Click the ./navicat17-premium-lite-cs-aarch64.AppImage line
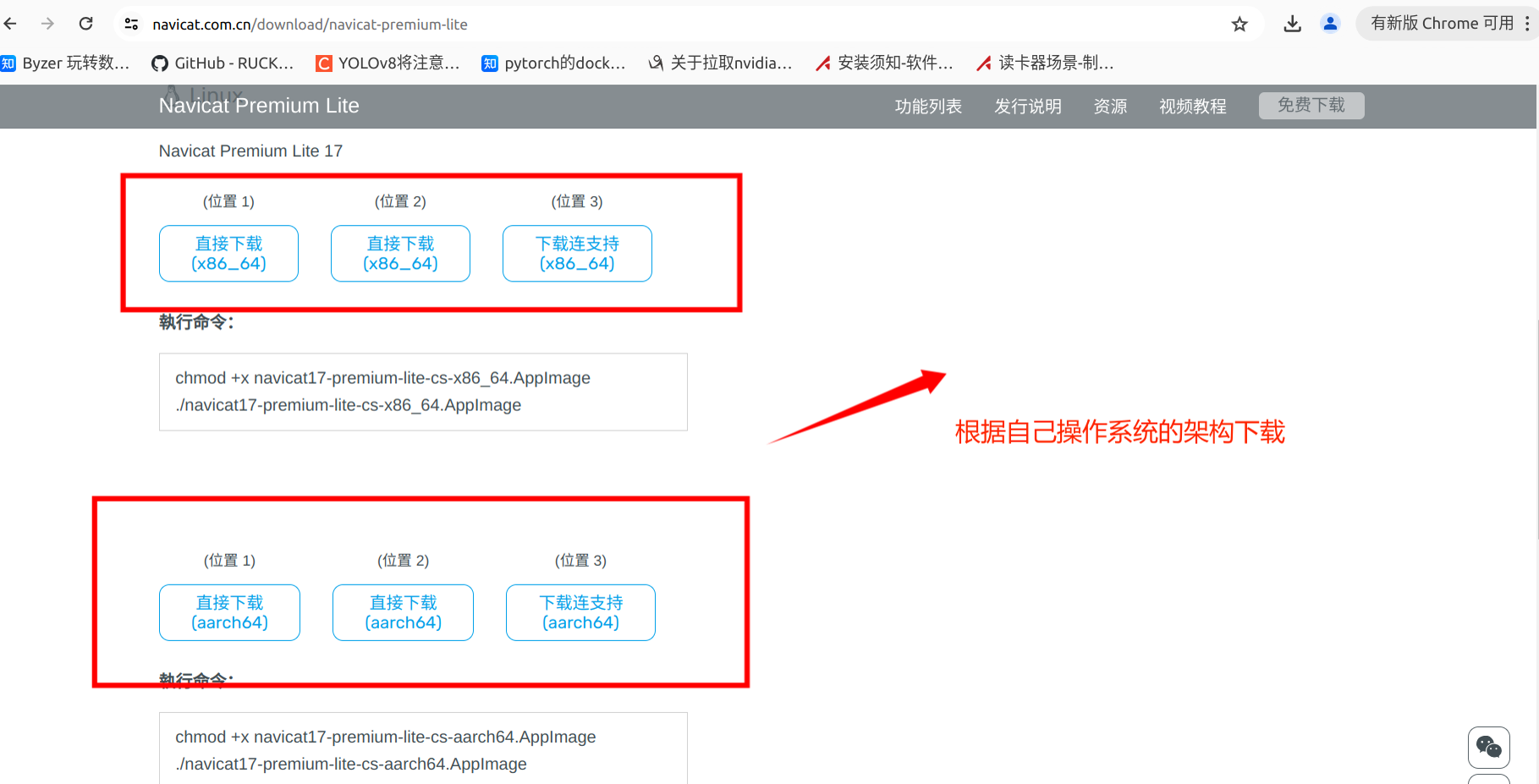 click(x=350, y=765)
